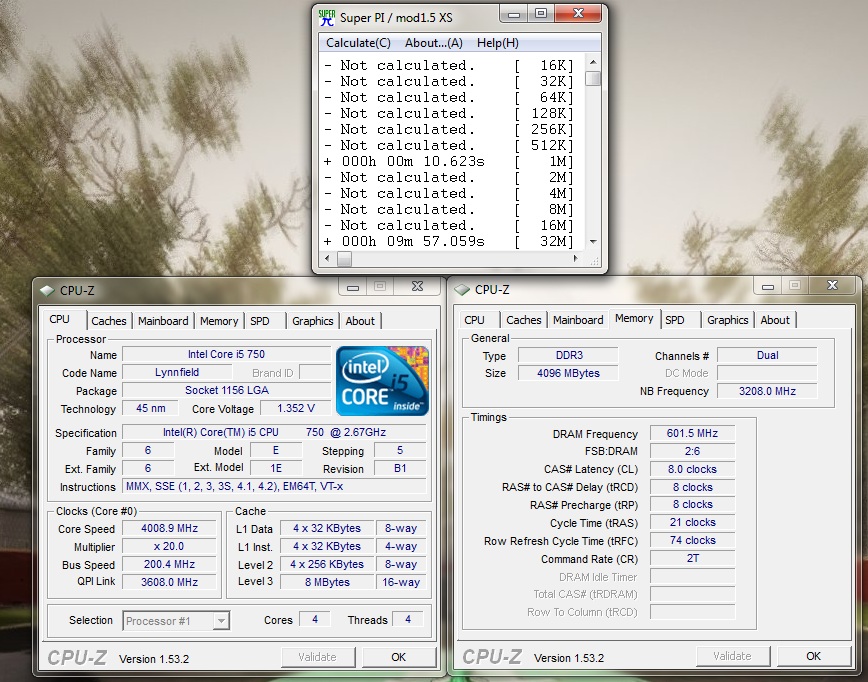
Task: Click Validate in the right CPU-Z window
Action: [732, 656]
